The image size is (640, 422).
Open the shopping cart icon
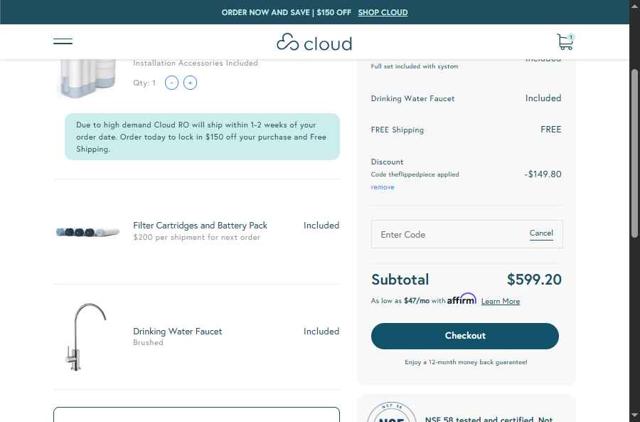[x=565, y=41]
